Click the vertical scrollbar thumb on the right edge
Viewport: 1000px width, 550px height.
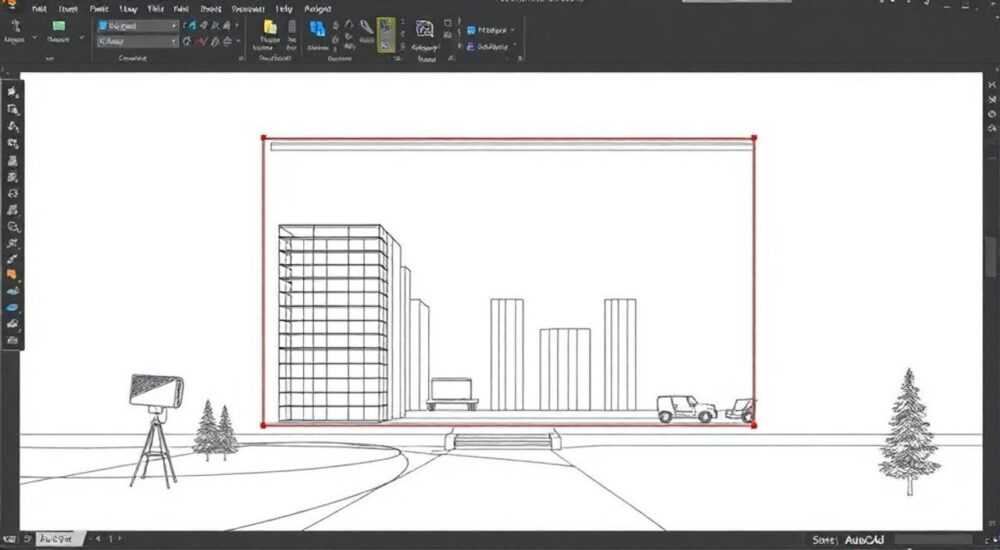pyautogui.click(x=992, y=256)
